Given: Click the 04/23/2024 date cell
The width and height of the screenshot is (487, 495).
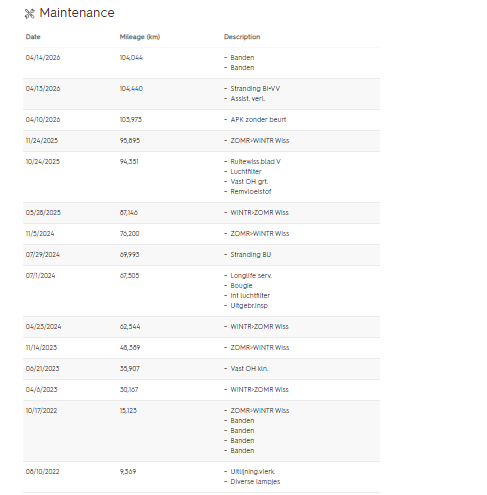Looking at the screenshot, I should [x=43, y=327].
